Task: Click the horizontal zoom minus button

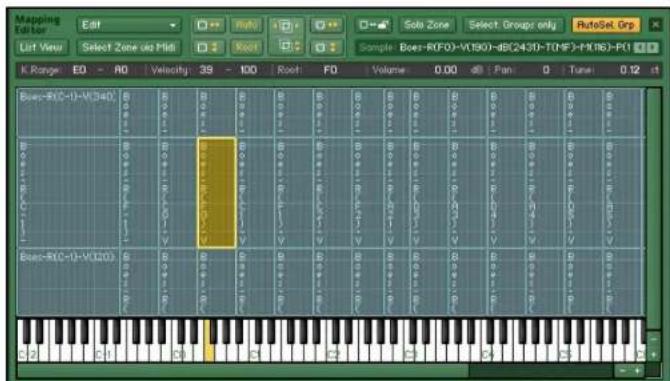Action: [623, 370]
